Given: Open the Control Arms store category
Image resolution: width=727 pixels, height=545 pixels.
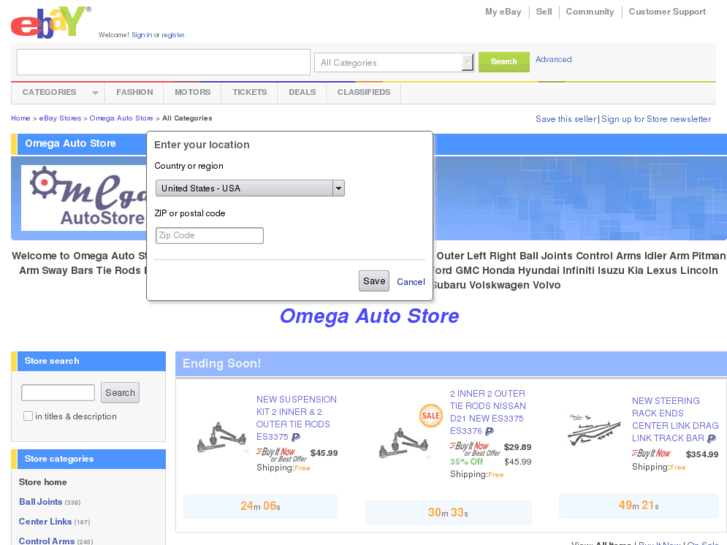Looking at the screenshot, I should click(46, 541).
